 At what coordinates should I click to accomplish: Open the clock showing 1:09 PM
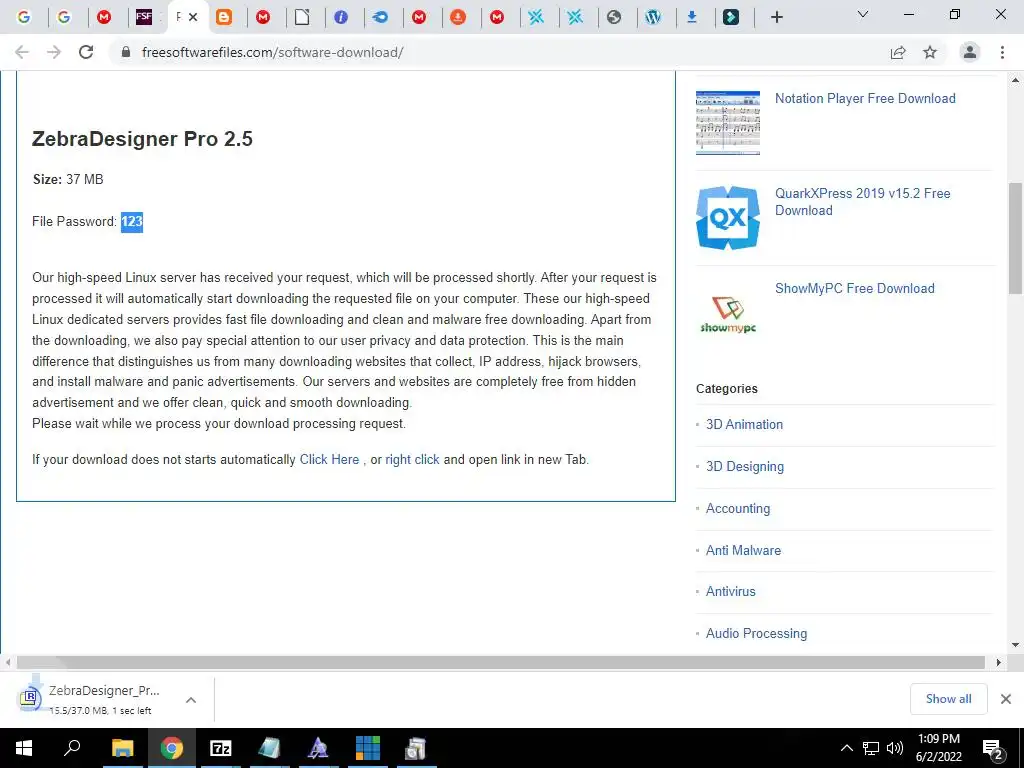[939, 748]
